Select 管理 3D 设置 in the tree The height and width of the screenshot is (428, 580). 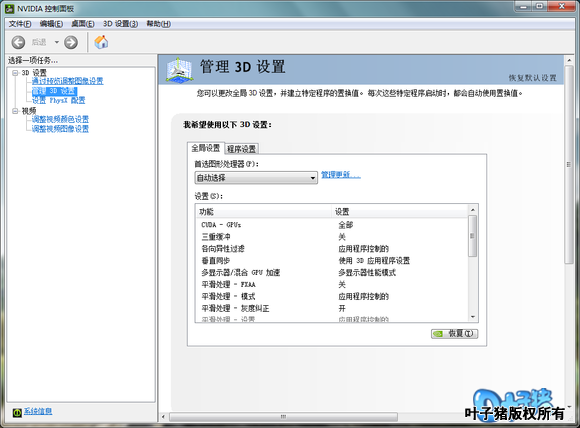point(54,91)
